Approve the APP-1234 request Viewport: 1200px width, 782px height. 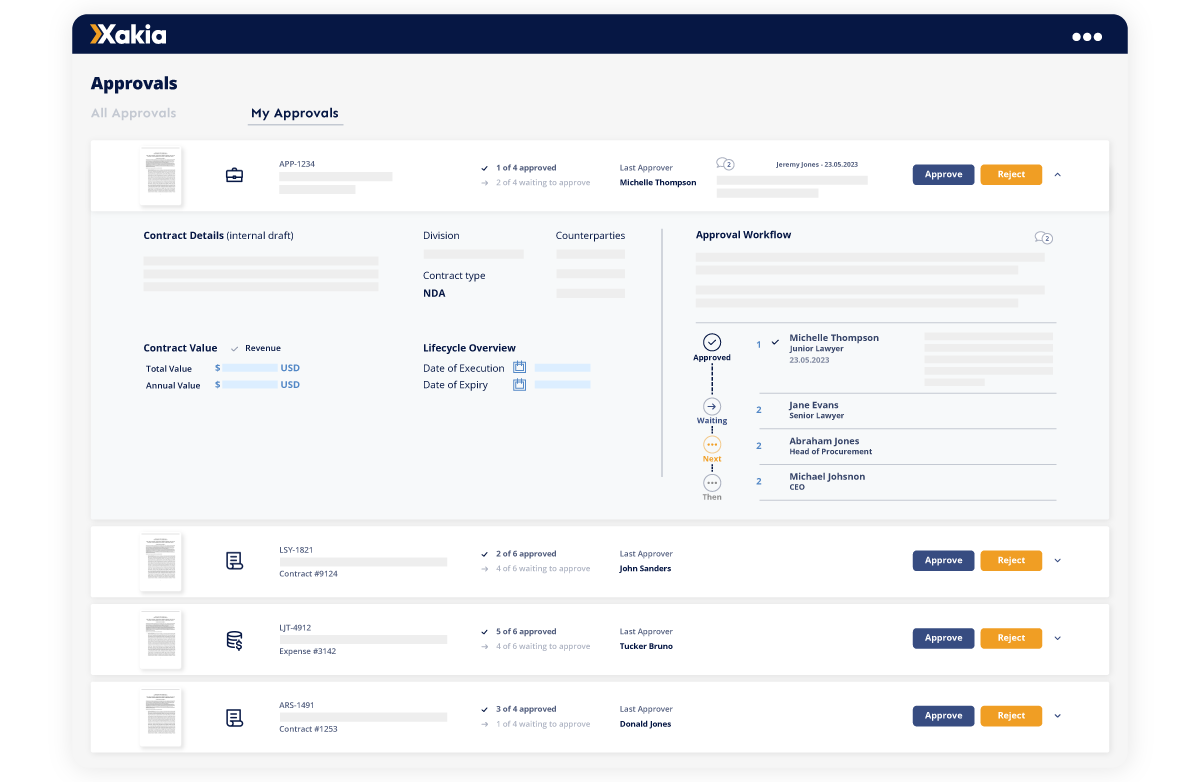pos(943,174)
